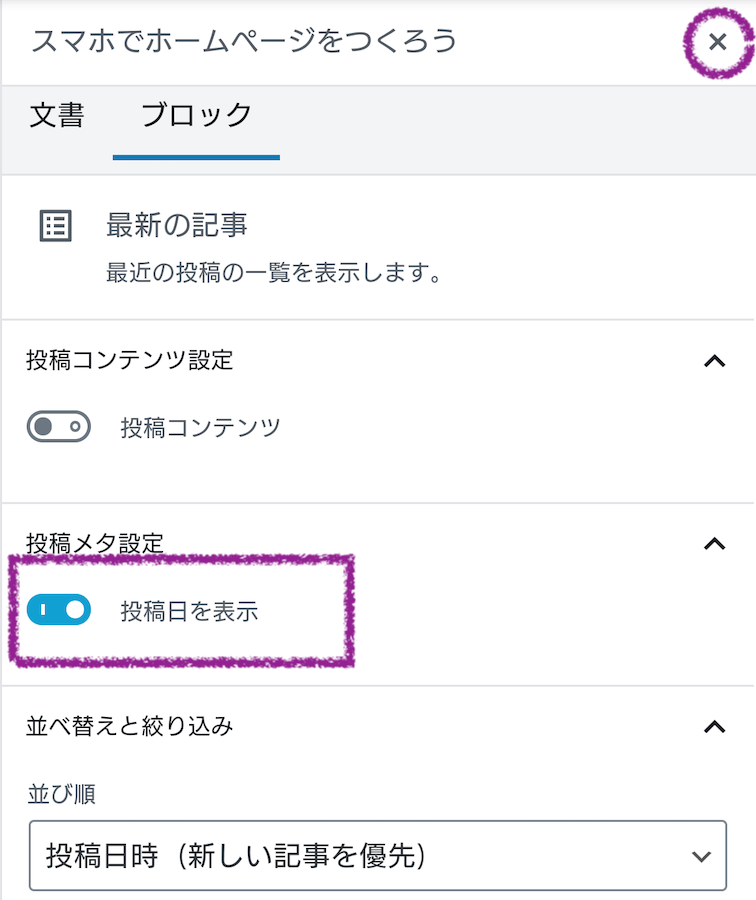This screenshot has width=756, height=900.
Task: Click the スマホでホームページをつくろう sidebar title
Action: pyautogui.click(x=244, y=41)
